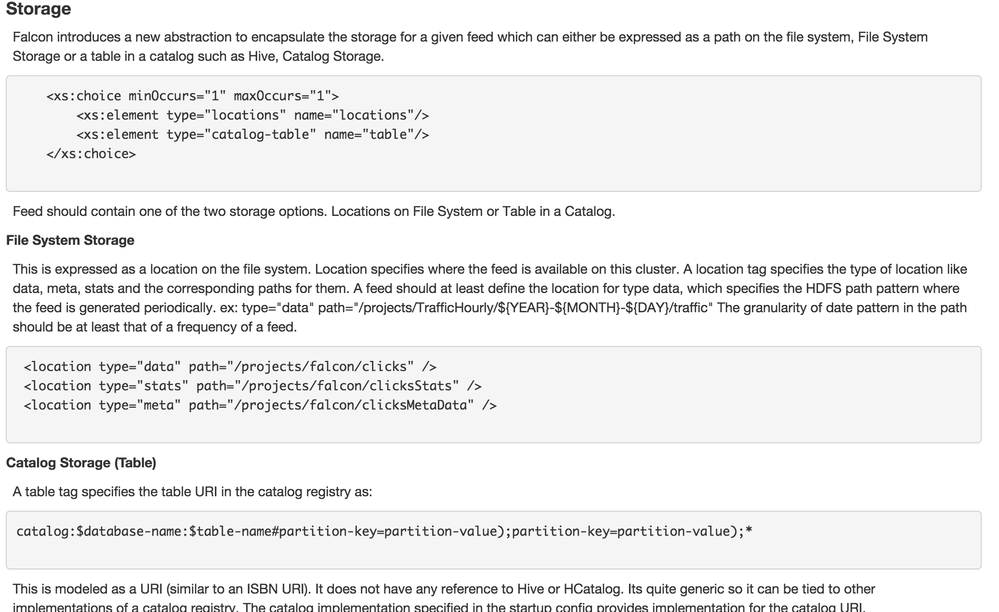
Task: Click the location type="stats" code line
Action: click(x=252, y=386)
